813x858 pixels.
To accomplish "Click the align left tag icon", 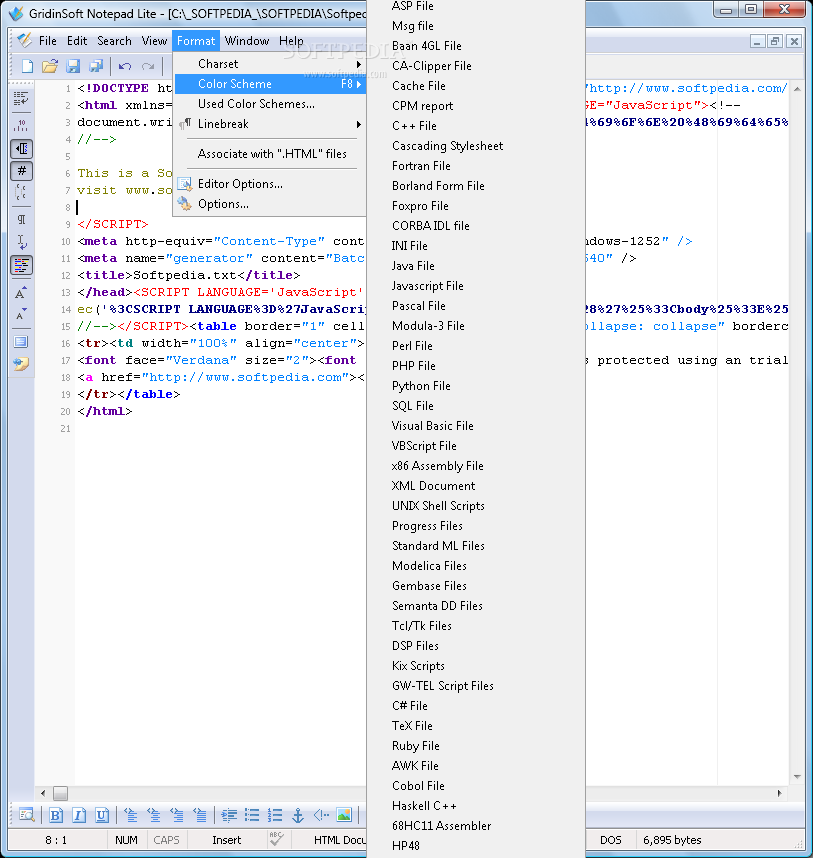I will [131, 815].
